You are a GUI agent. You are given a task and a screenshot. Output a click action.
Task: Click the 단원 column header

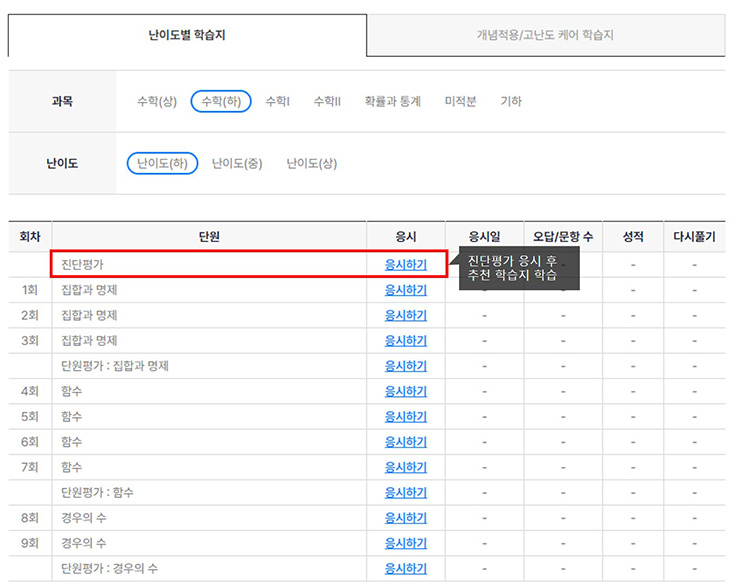209,236
